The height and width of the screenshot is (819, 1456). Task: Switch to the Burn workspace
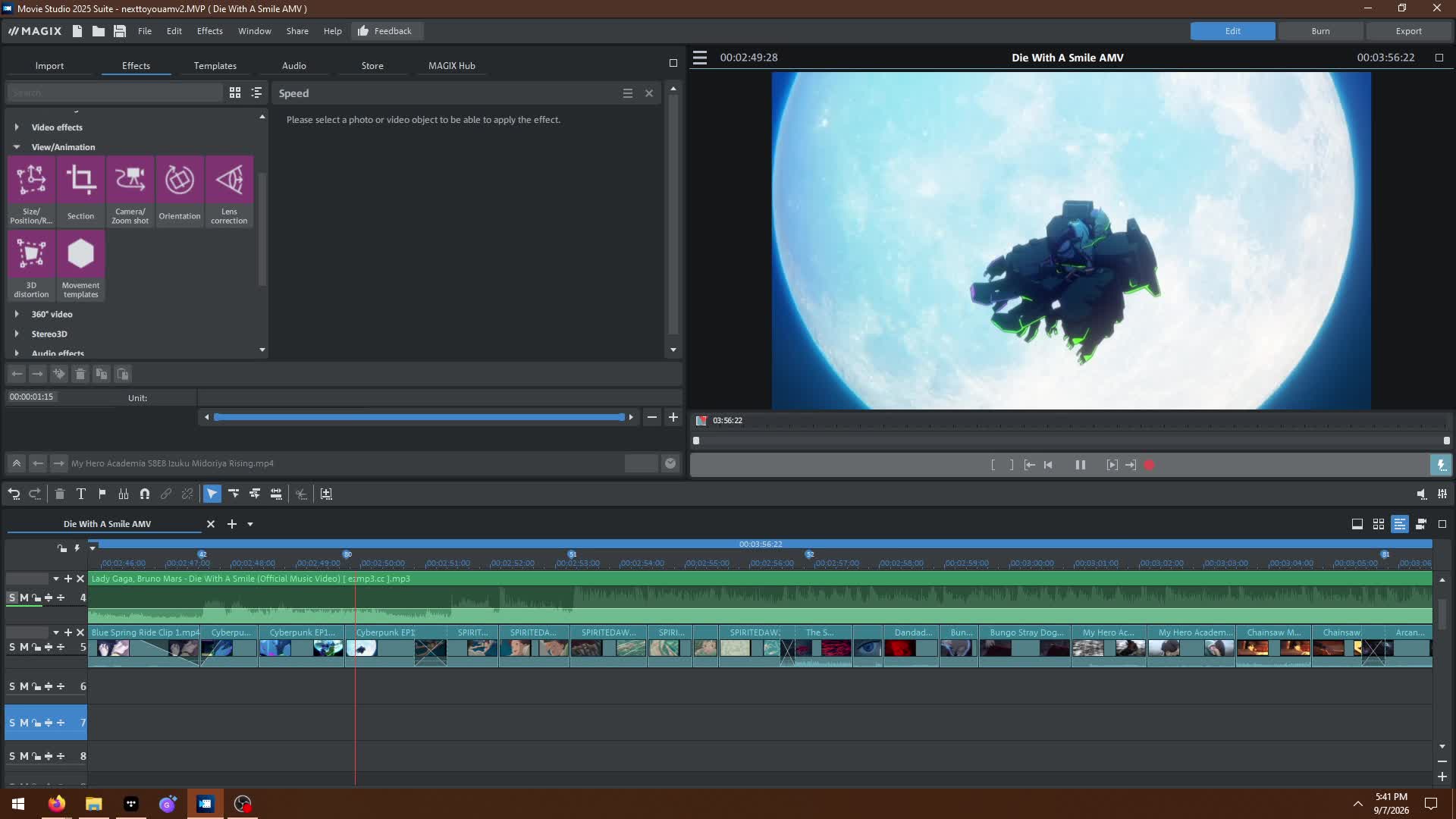click(1320, 31)
